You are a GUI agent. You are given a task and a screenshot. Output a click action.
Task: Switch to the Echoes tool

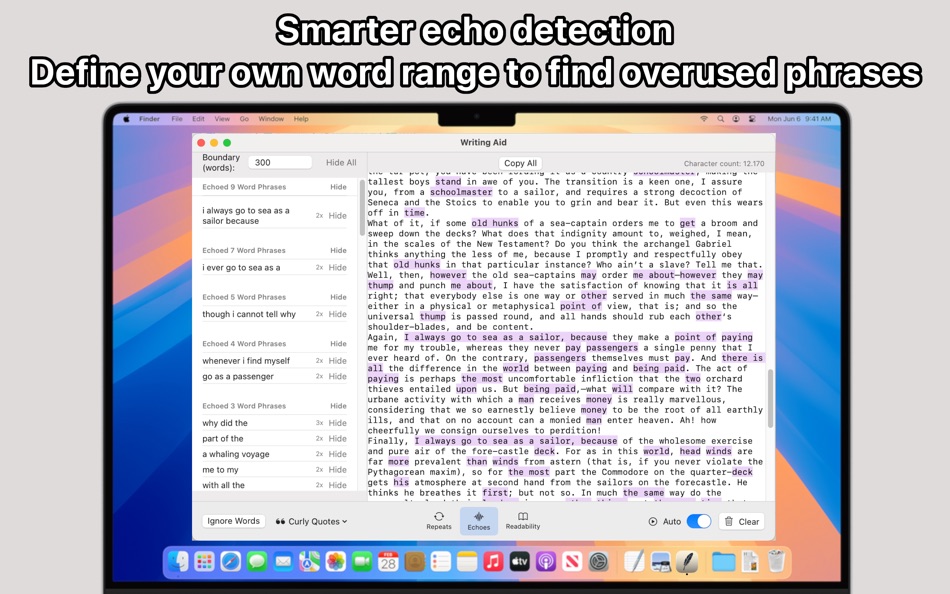478,520
